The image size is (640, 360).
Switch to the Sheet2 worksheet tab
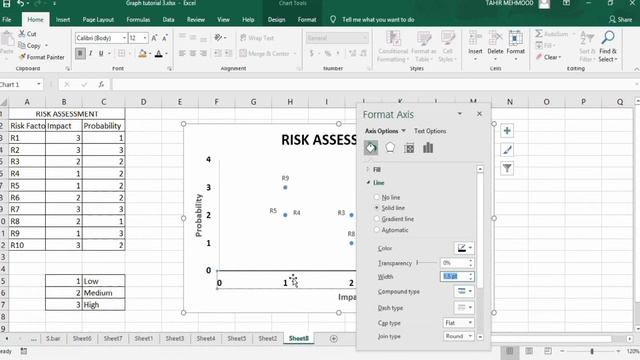267,338
